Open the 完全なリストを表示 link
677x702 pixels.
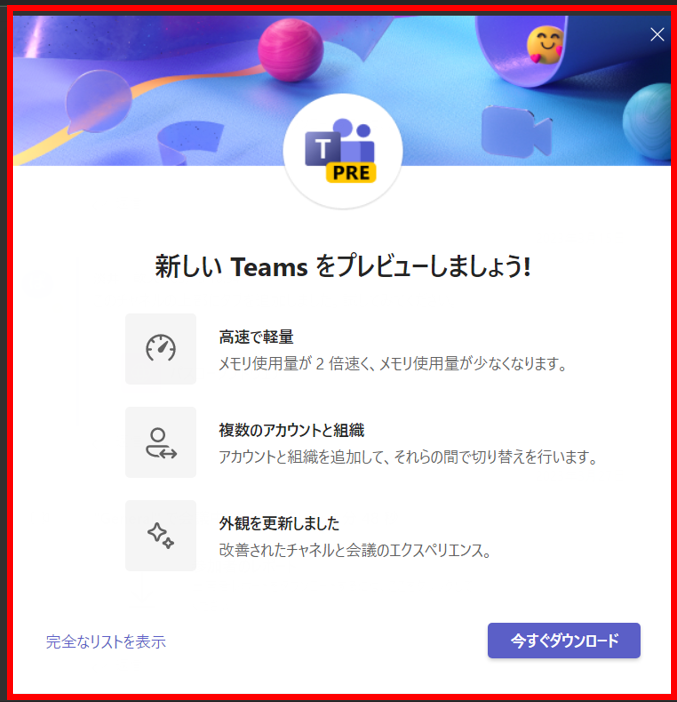[x=106, y=642]
